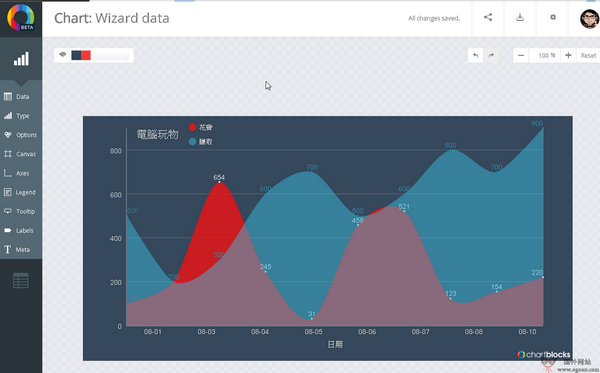The width and height of the screenshot is (600, 373).
Task: Zoom in with the plus button
Action: click(x=568, y=55)
